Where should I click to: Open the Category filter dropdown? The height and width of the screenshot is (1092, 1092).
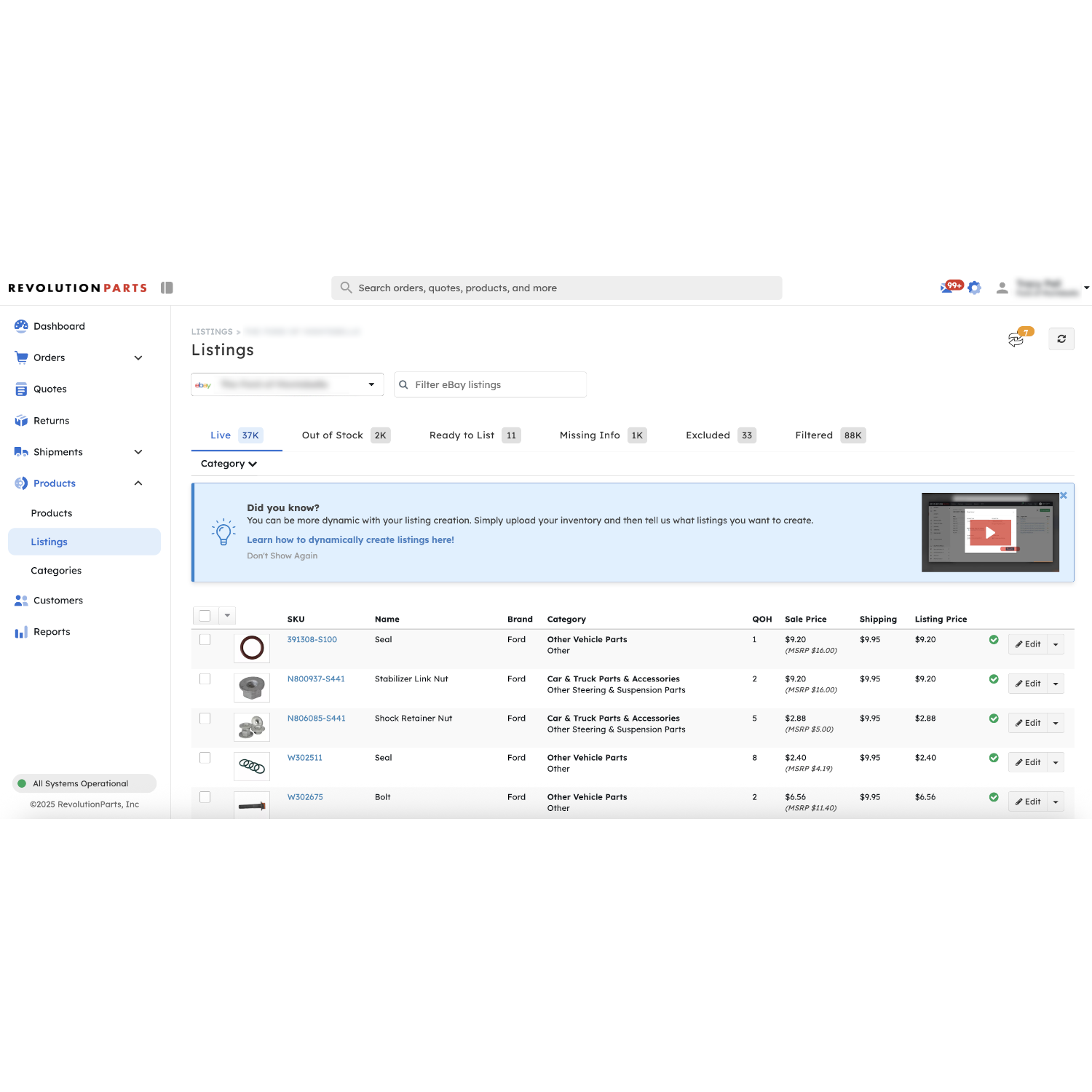point(229,464)
